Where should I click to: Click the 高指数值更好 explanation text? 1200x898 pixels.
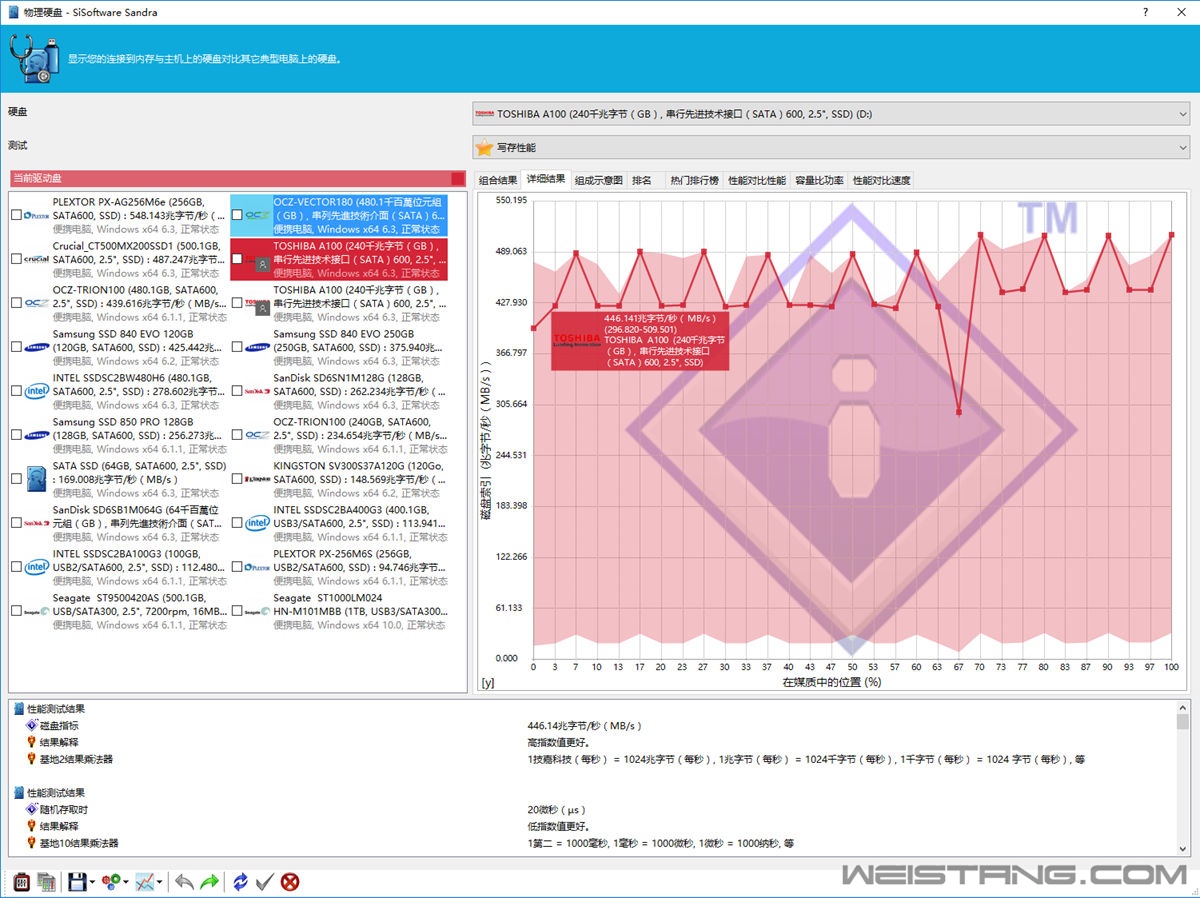pos(558,742)
